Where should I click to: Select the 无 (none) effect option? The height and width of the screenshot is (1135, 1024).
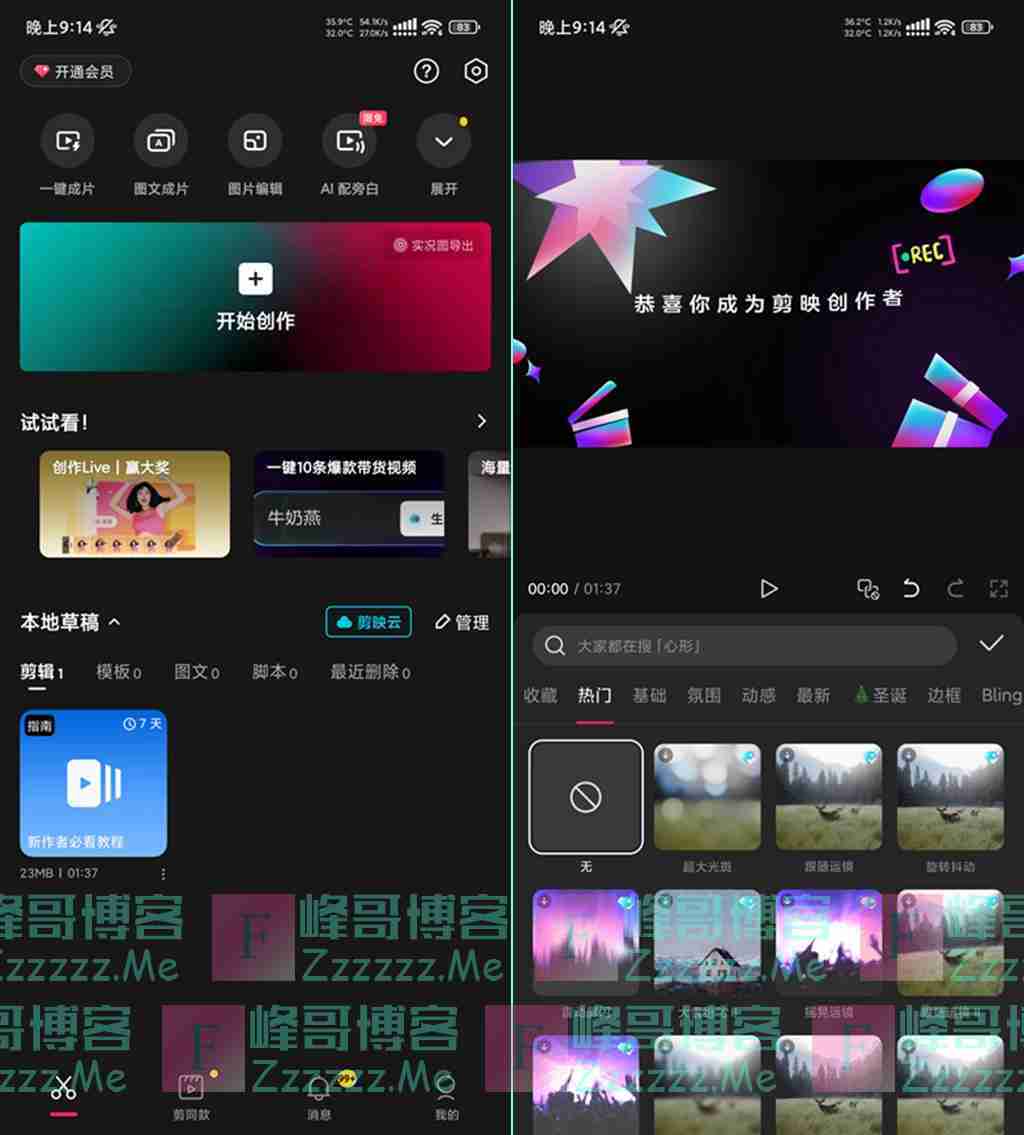click(x=586, y=797)
